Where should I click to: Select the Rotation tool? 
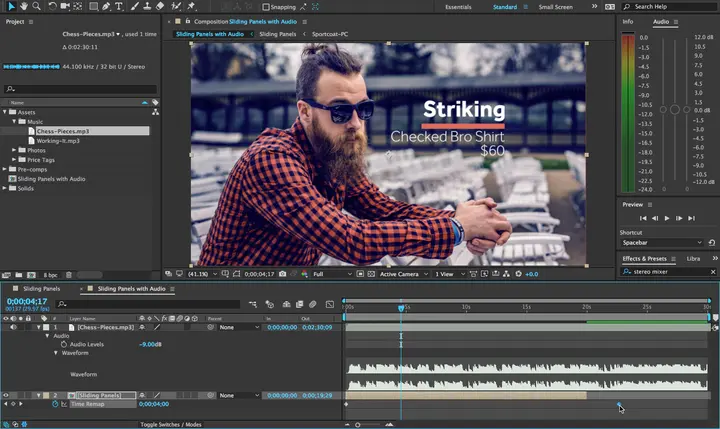pos(52,6)
